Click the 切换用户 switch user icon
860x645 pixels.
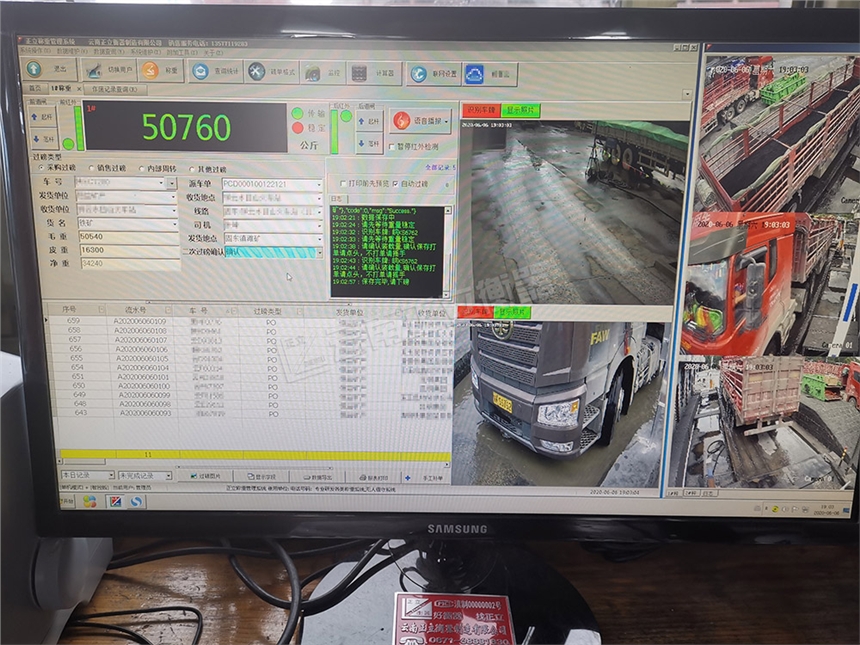tap(91, 71)
